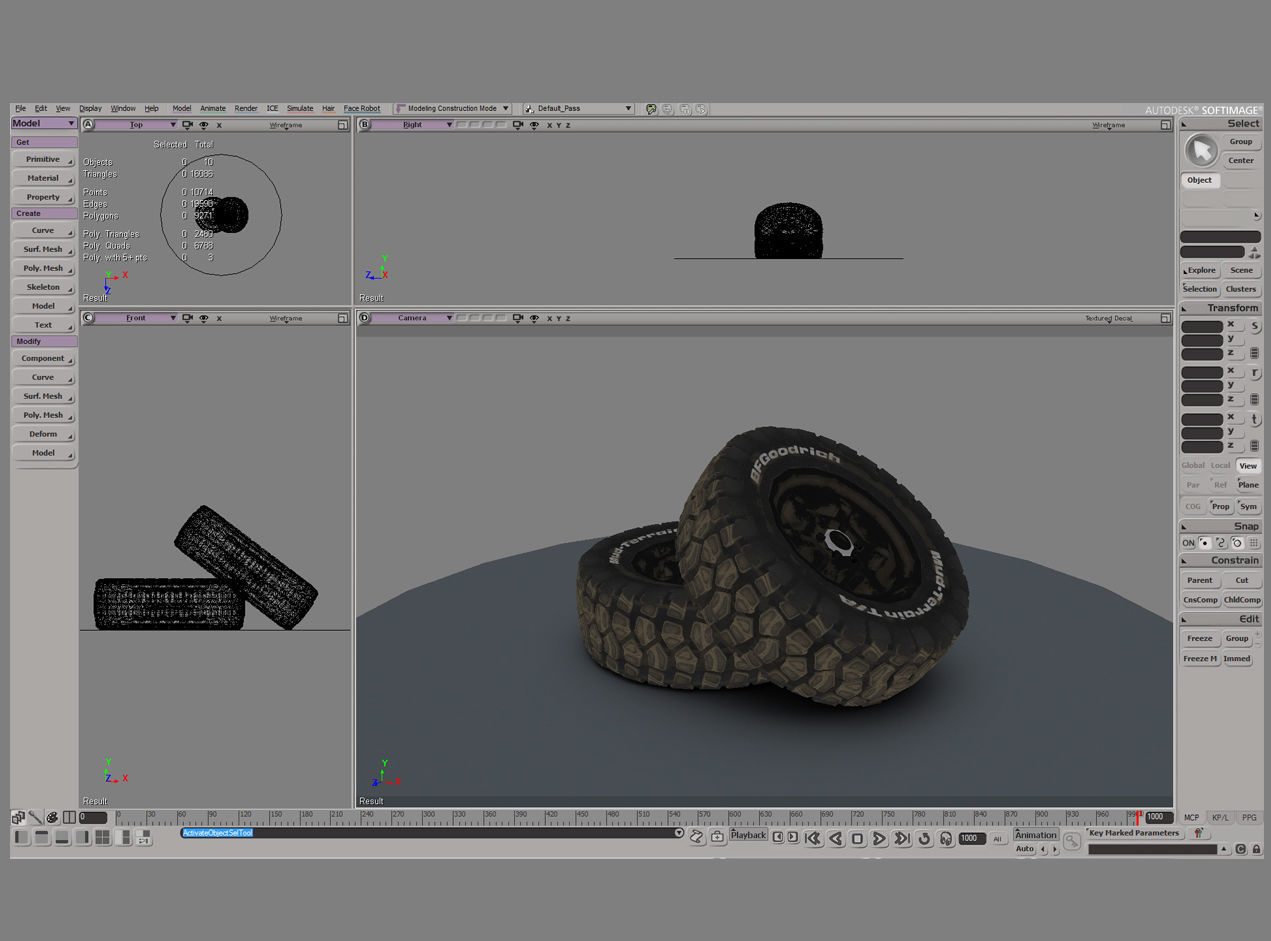
Task: Open the Right viewport view dropdown
Action: (x=414, y=125)
